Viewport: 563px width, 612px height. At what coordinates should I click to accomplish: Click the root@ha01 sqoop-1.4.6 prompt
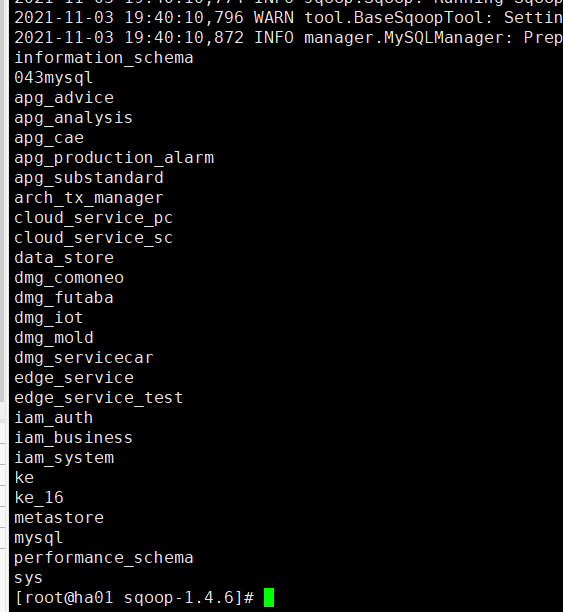coord(134,598)
